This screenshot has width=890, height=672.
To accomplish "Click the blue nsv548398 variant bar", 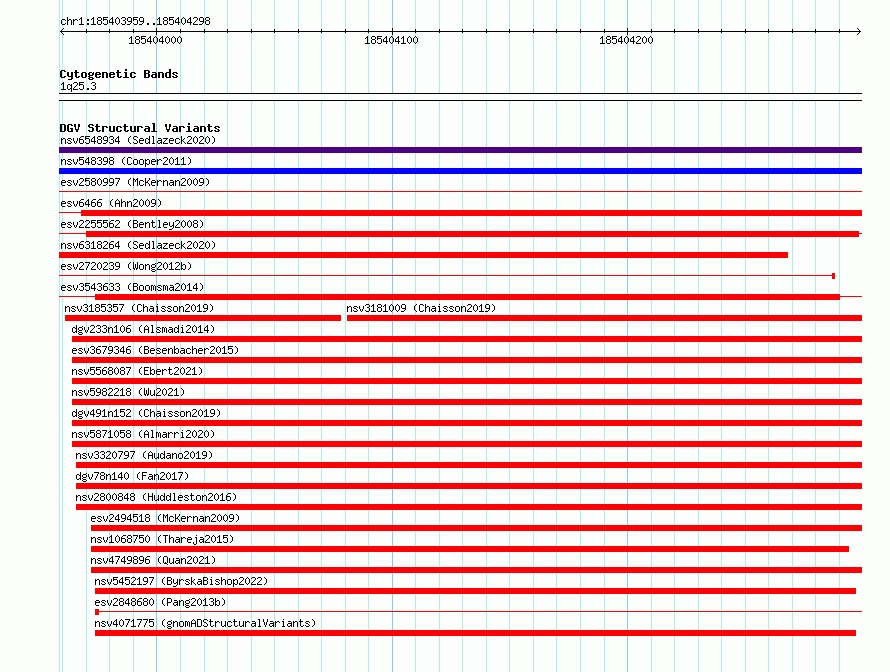I will click(x=460, y=171).
